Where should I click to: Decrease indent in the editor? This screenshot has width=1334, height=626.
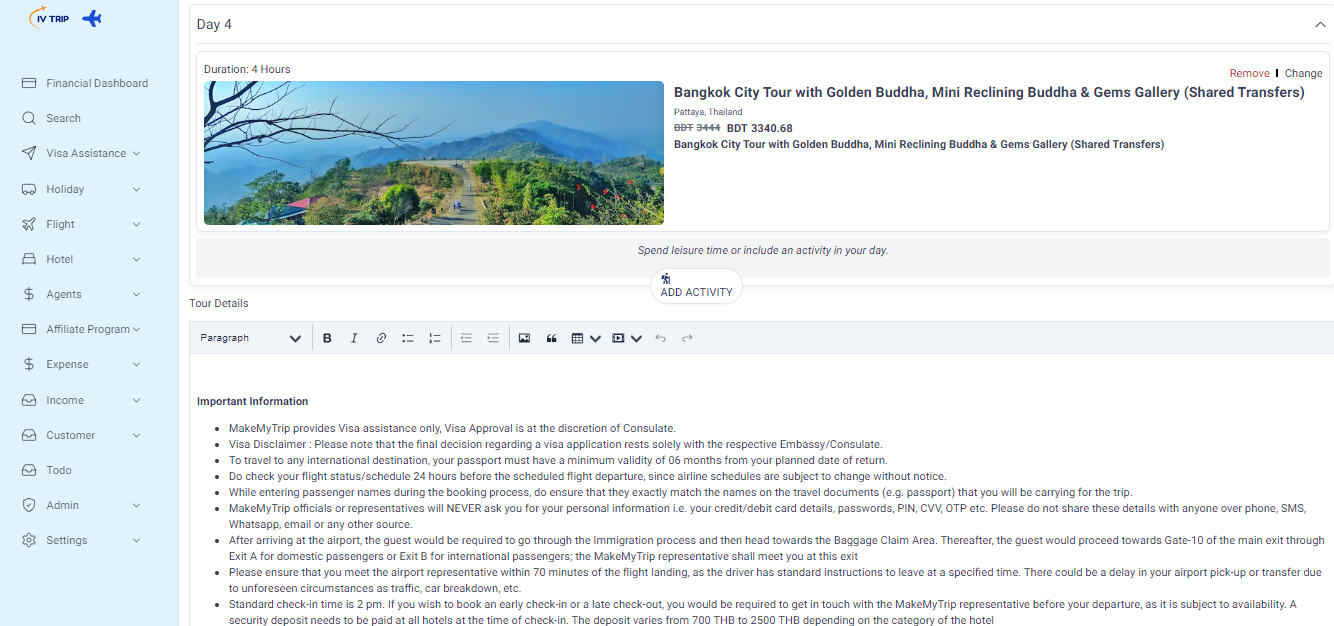pos(466,338)
